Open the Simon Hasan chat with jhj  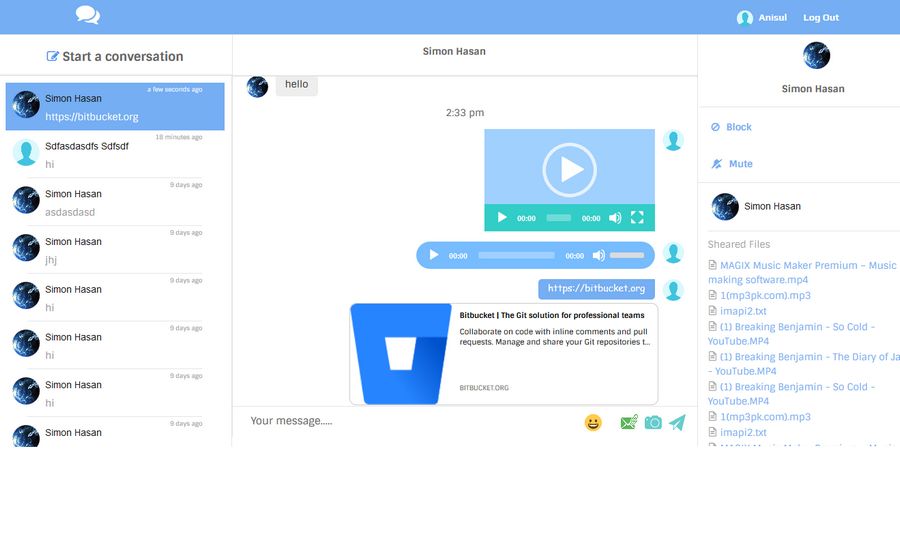[x=115, y=249]
